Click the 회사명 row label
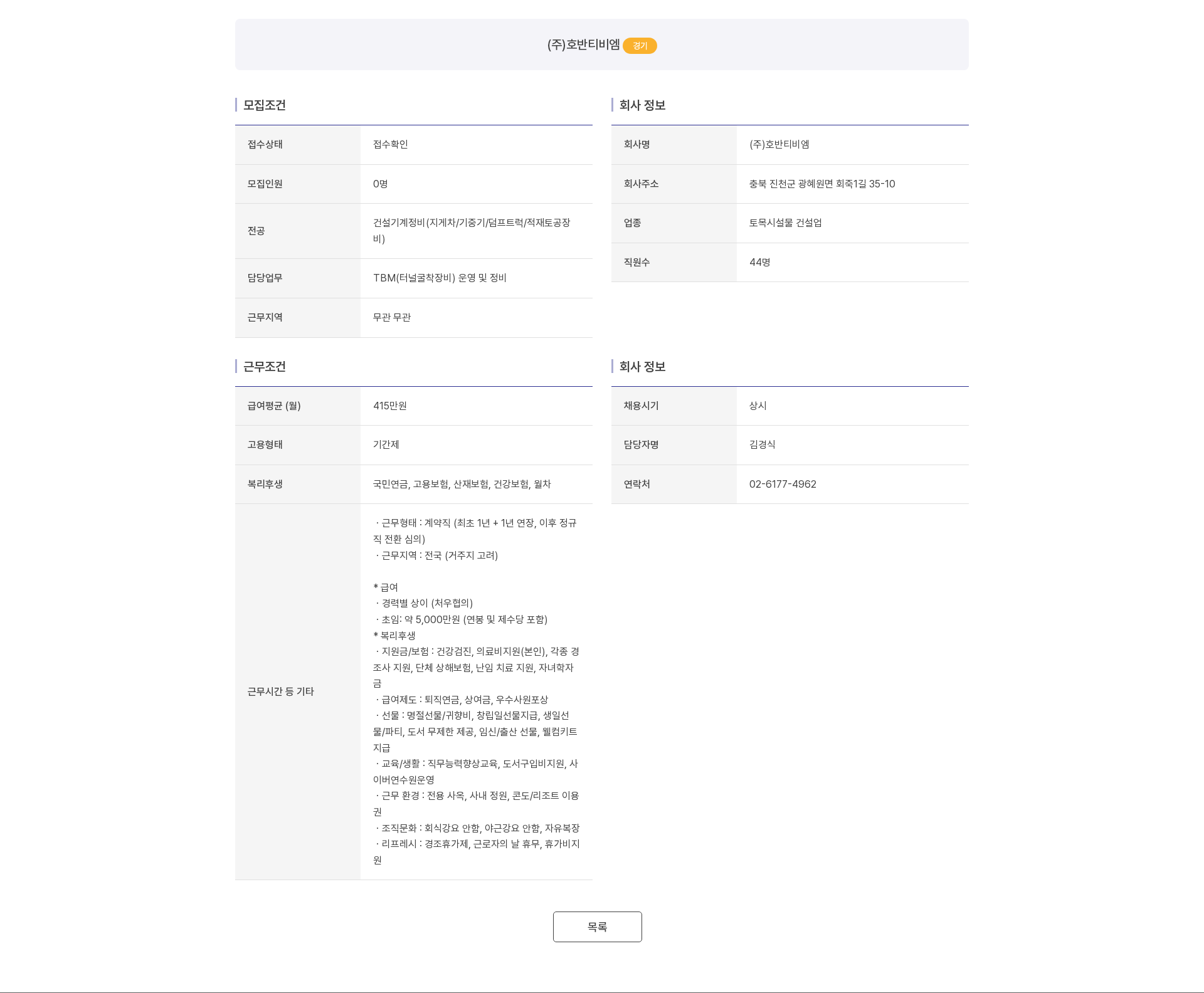1204x993 pixels. (637, 145)
